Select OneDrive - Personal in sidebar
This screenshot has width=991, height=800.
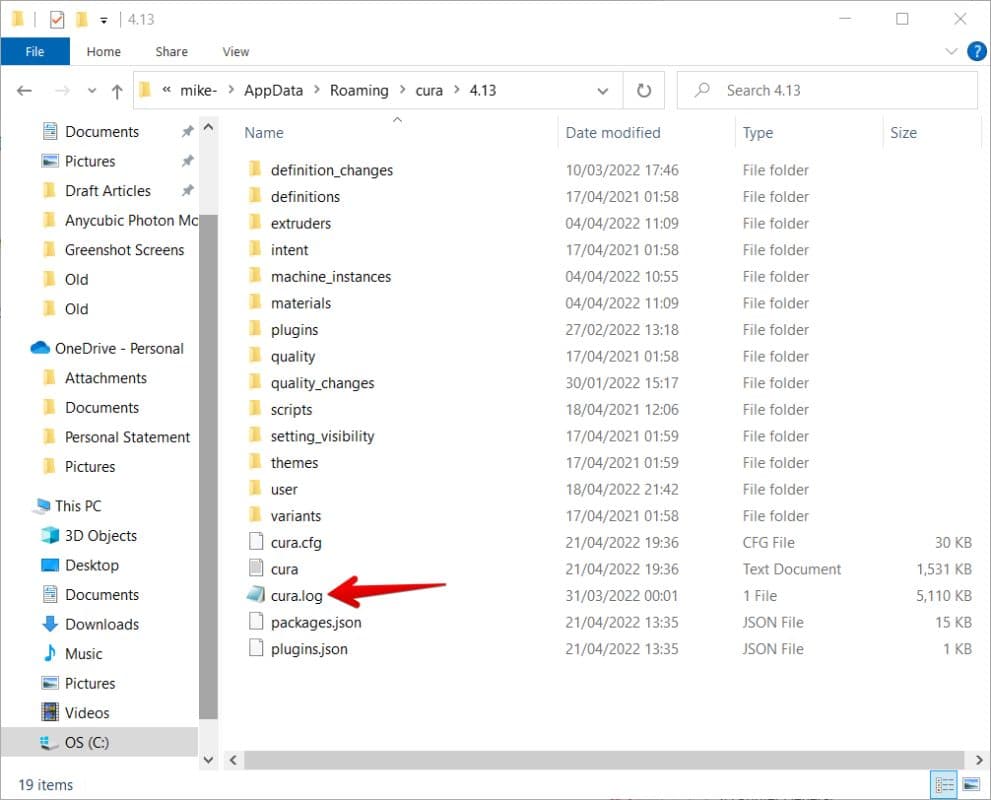[119, 349]
